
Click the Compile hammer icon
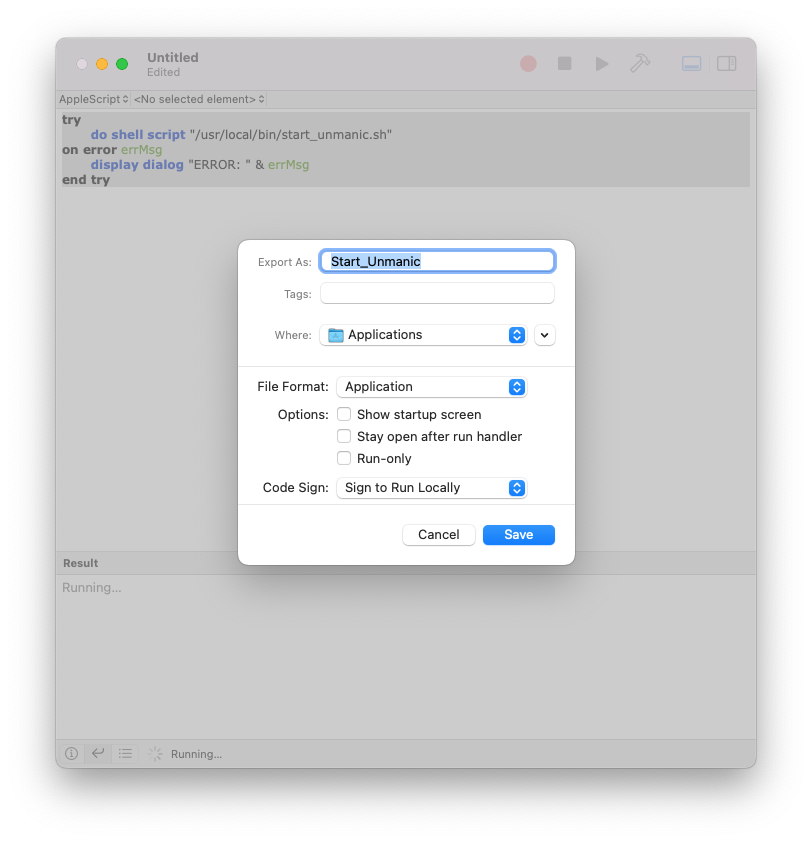click(640, 63)
